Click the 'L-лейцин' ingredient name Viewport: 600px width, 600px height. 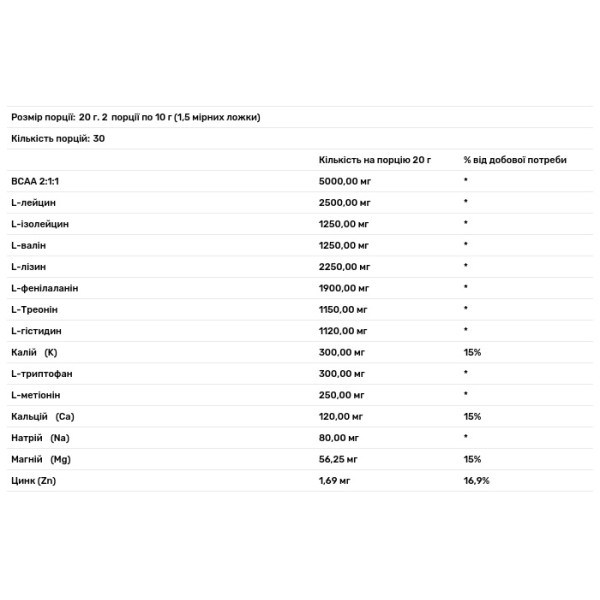[x=33, y=202]
